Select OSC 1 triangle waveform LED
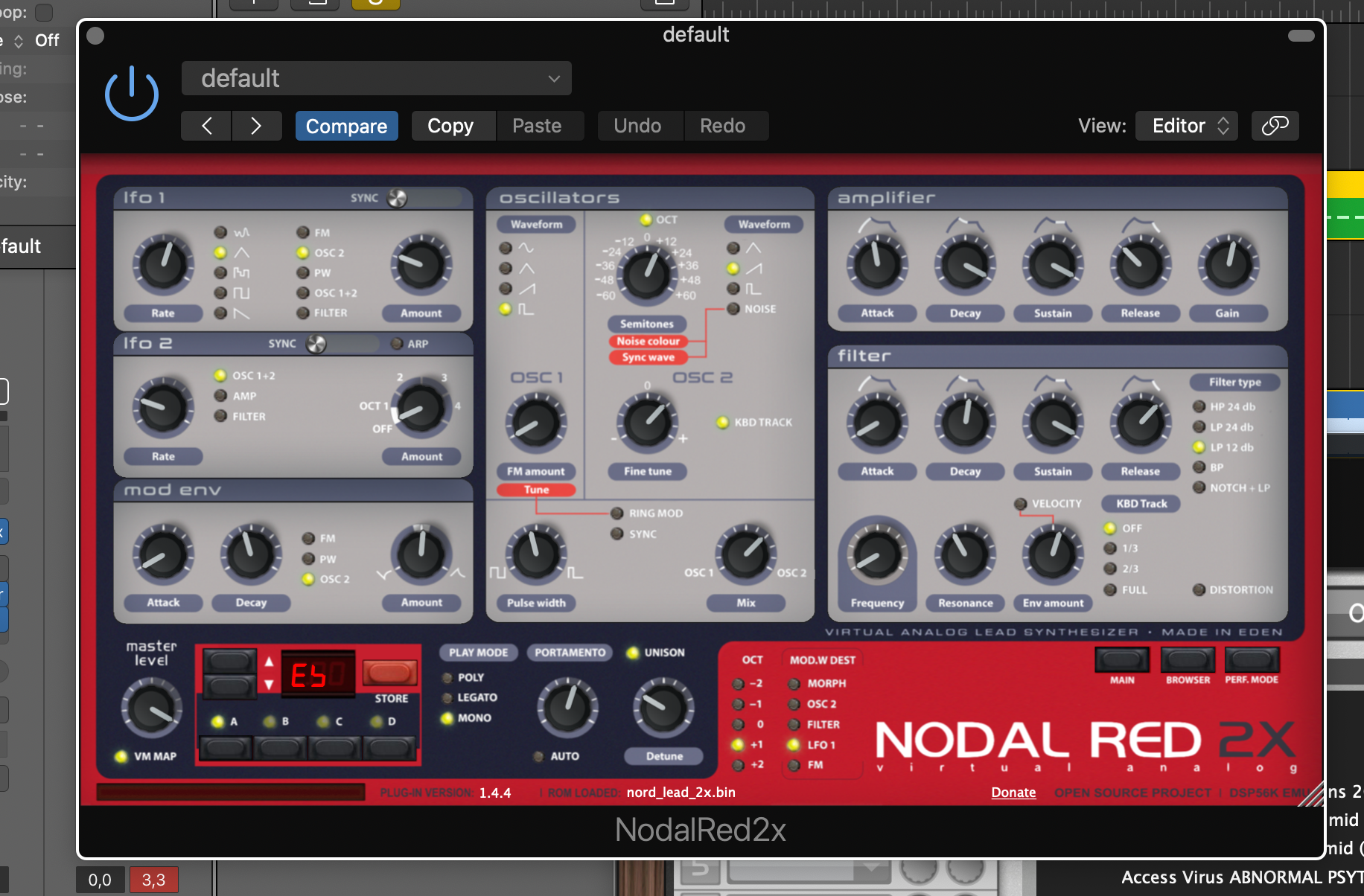 coord(506,268)
